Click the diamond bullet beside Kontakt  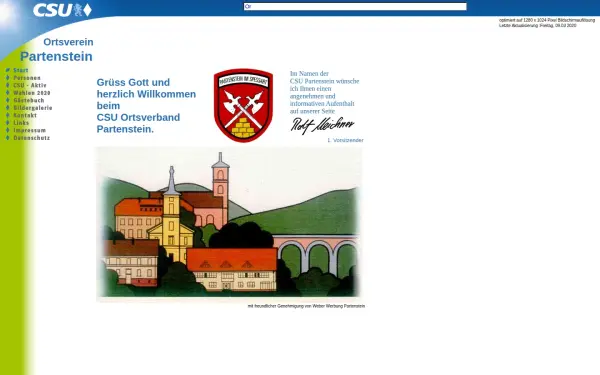8,115
